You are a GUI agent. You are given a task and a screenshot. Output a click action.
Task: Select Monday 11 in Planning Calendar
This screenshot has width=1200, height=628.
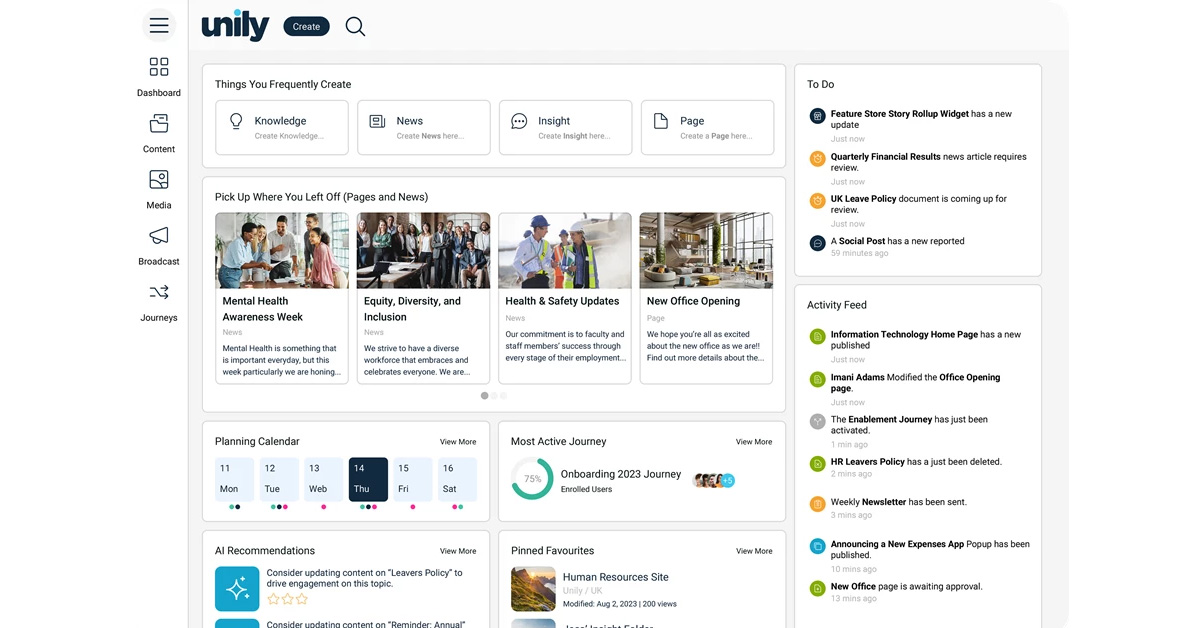[234, 479]
